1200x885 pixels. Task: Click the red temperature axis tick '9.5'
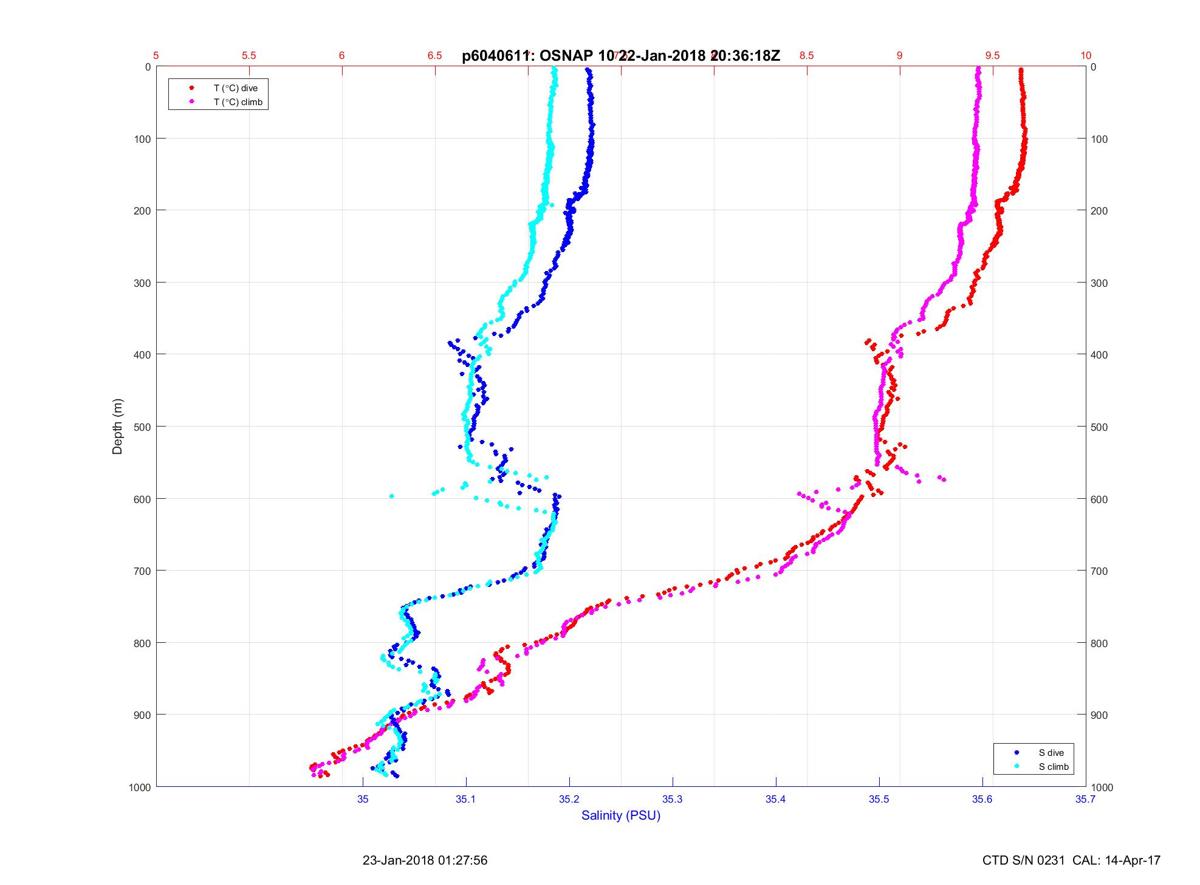tap(993, 56)
